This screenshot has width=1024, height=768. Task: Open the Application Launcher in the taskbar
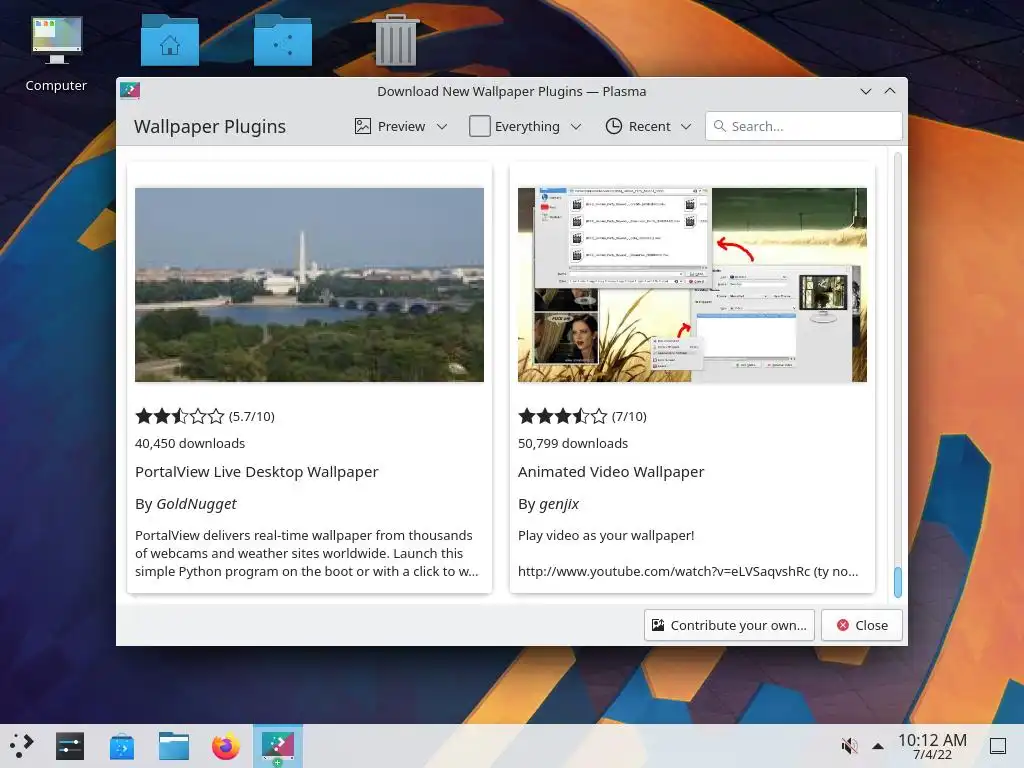point(22,746)
